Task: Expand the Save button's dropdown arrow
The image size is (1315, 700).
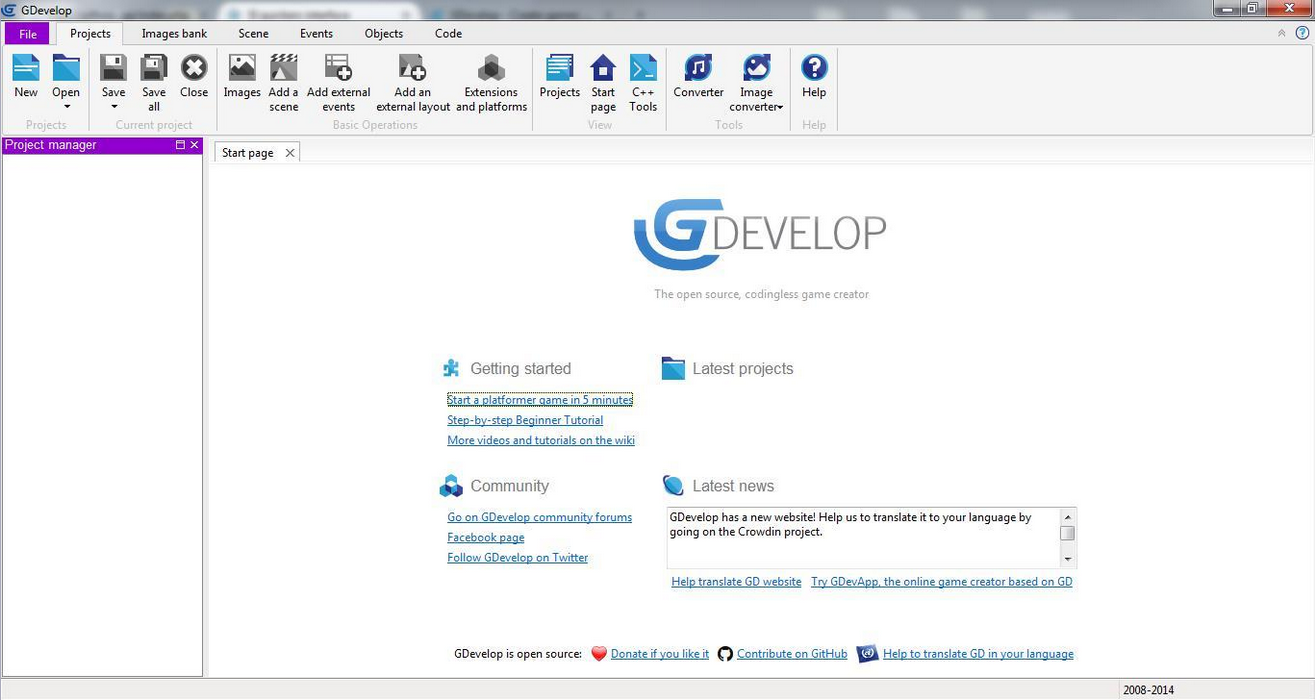Action: [x=114, y=107]
